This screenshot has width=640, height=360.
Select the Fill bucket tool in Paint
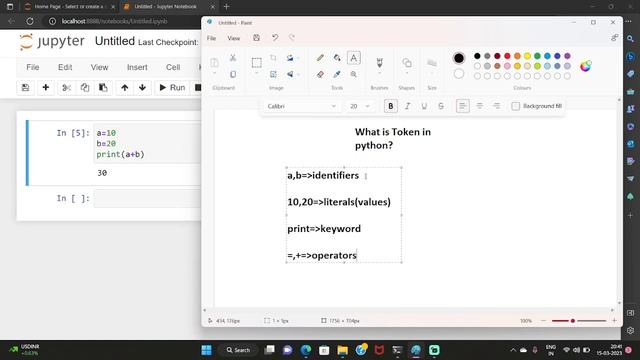point(337,58)
